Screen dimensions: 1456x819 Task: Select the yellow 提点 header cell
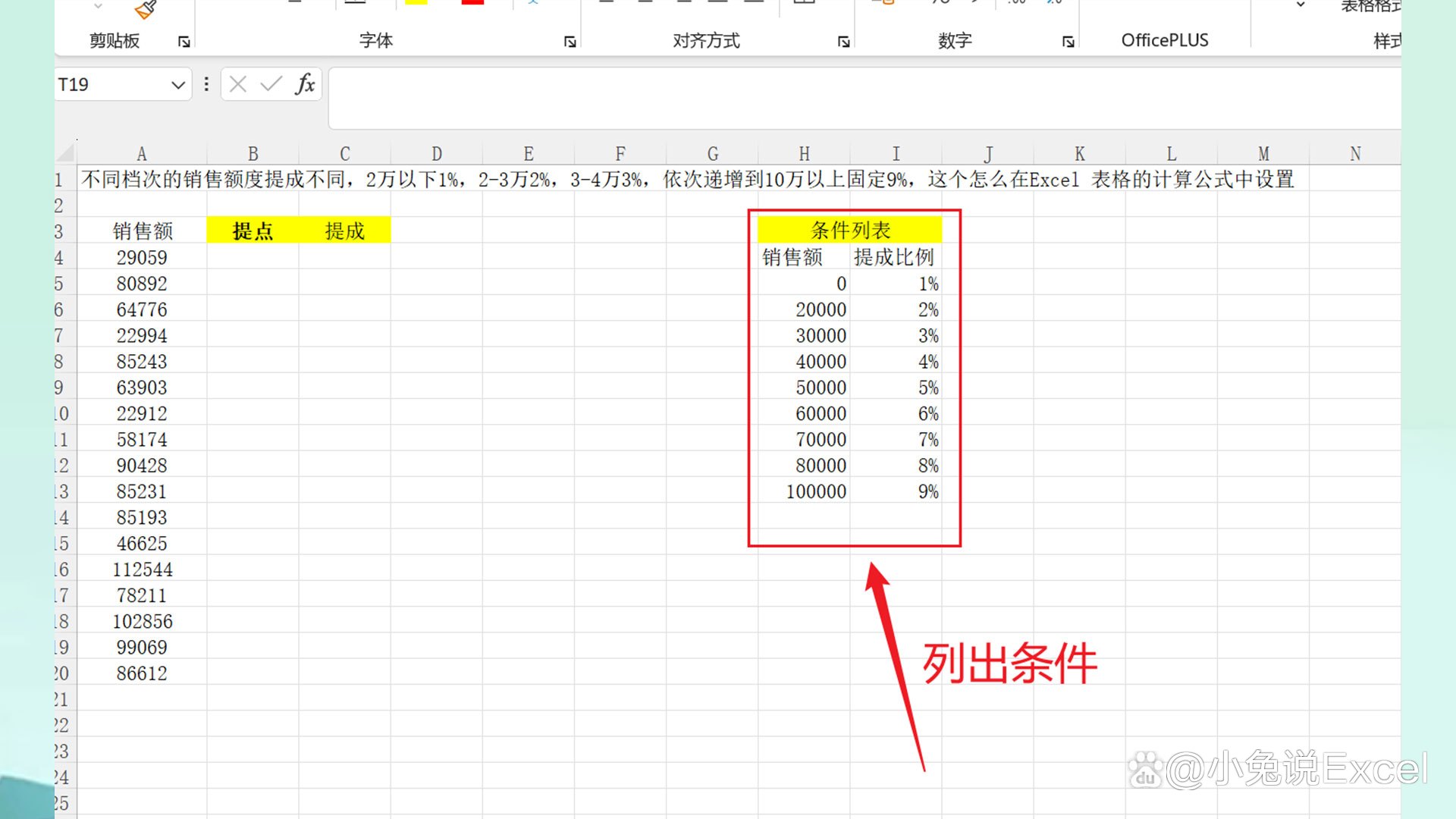pyautogui.click(x=253, y=231)
